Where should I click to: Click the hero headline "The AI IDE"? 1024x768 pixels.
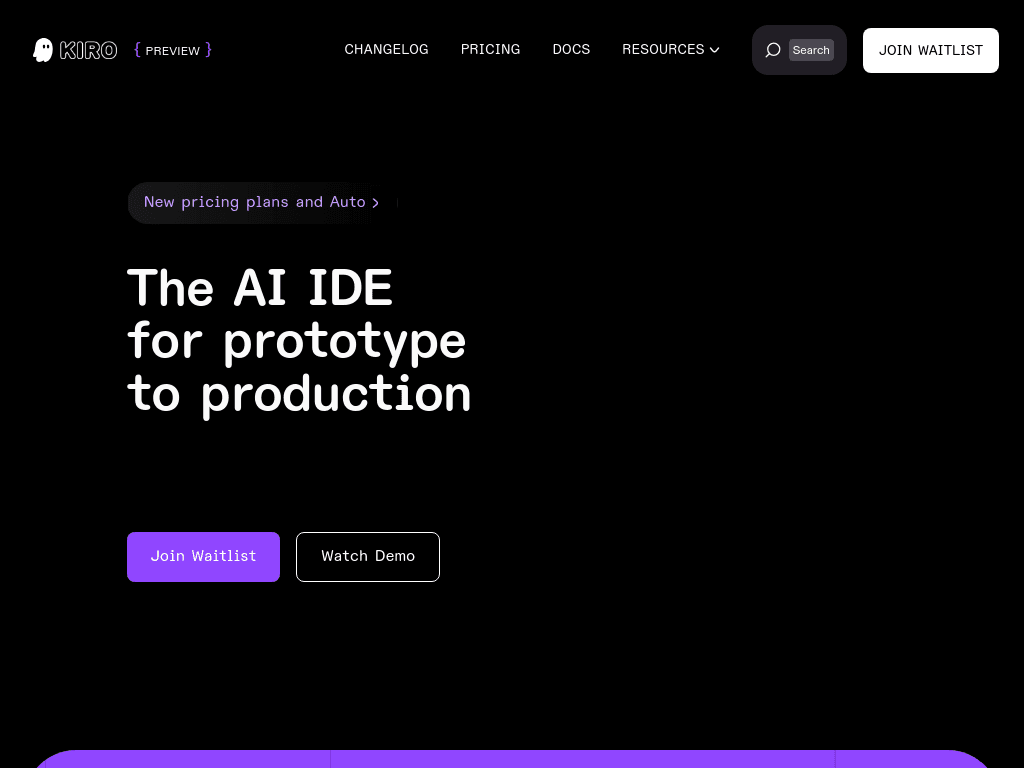260,288
